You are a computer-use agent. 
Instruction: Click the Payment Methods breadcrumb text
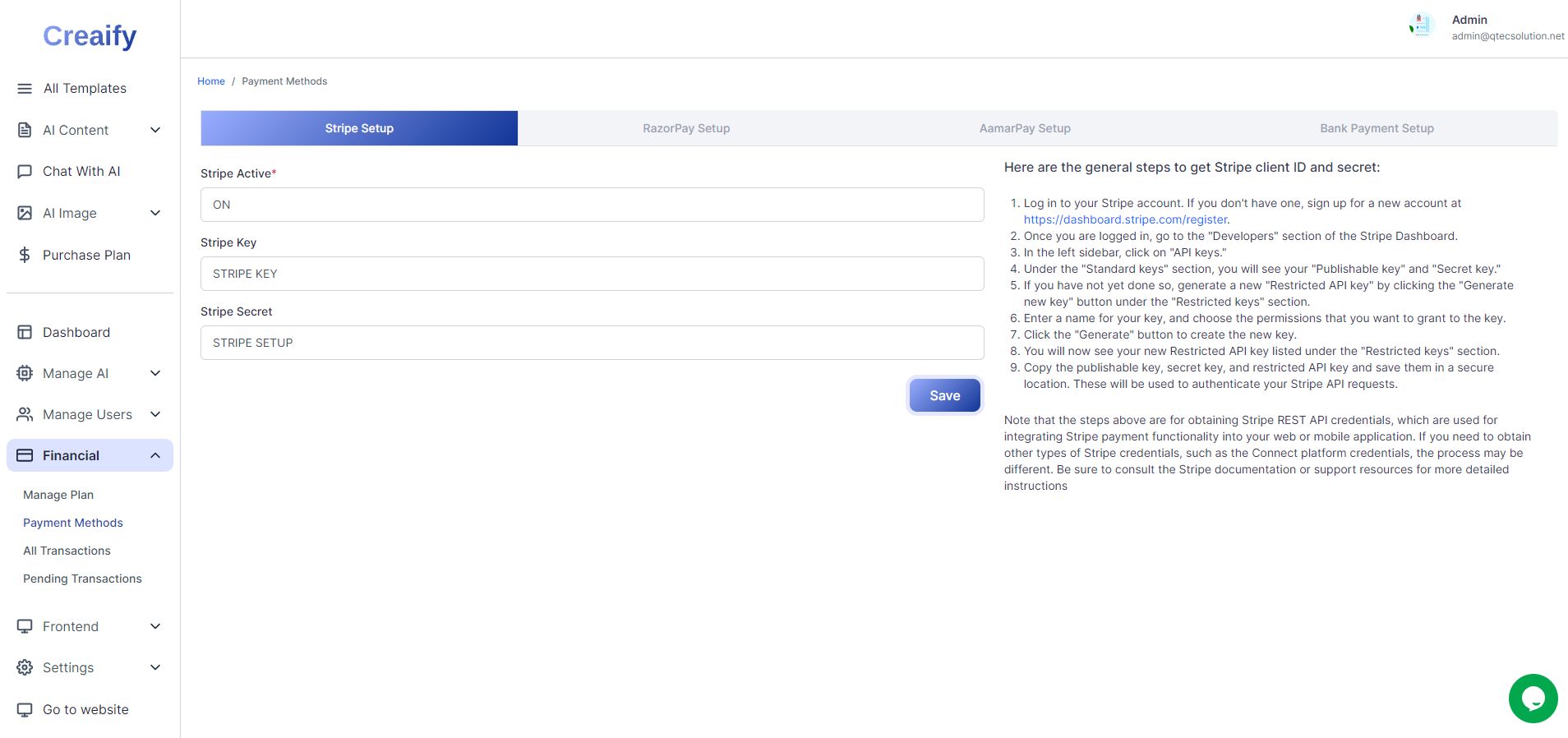point(284,81)
